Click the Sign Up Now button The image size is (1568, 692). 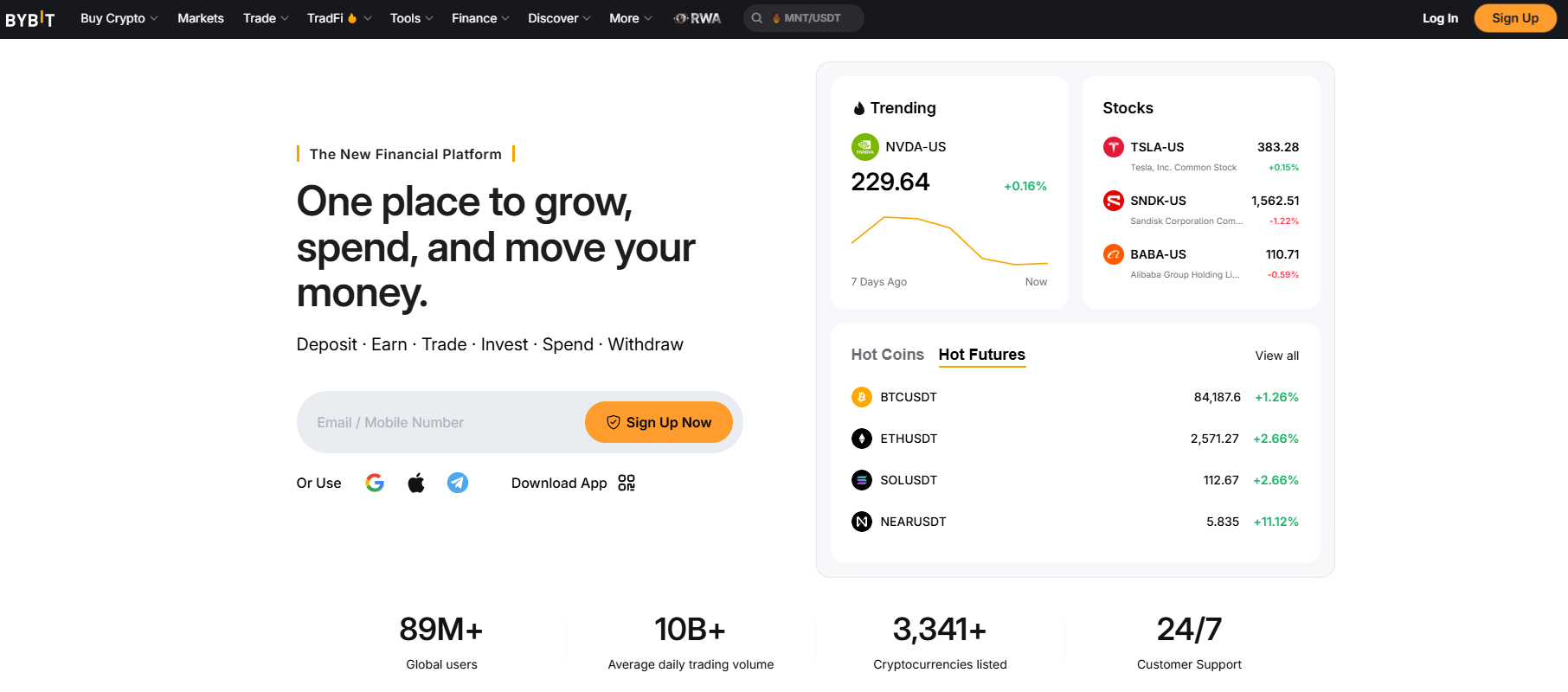pos(659,422)
